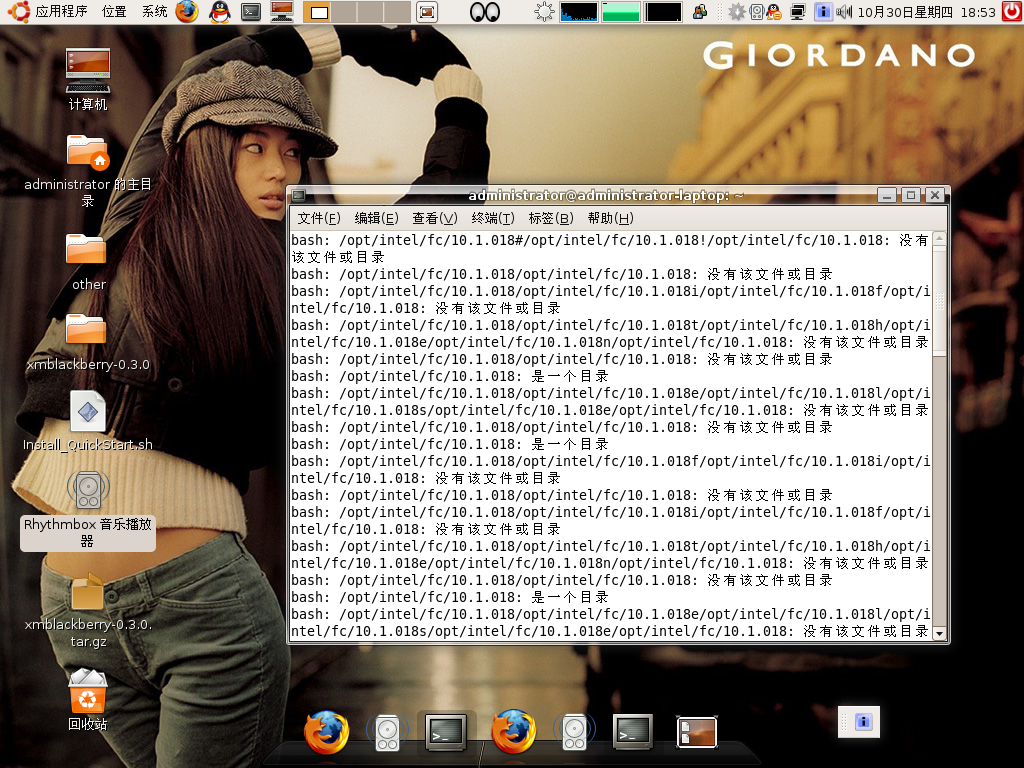Open the 编辑(E) menu in the terminal
The height and width of the screenshot is (768, 1024).
pos(377,218)
